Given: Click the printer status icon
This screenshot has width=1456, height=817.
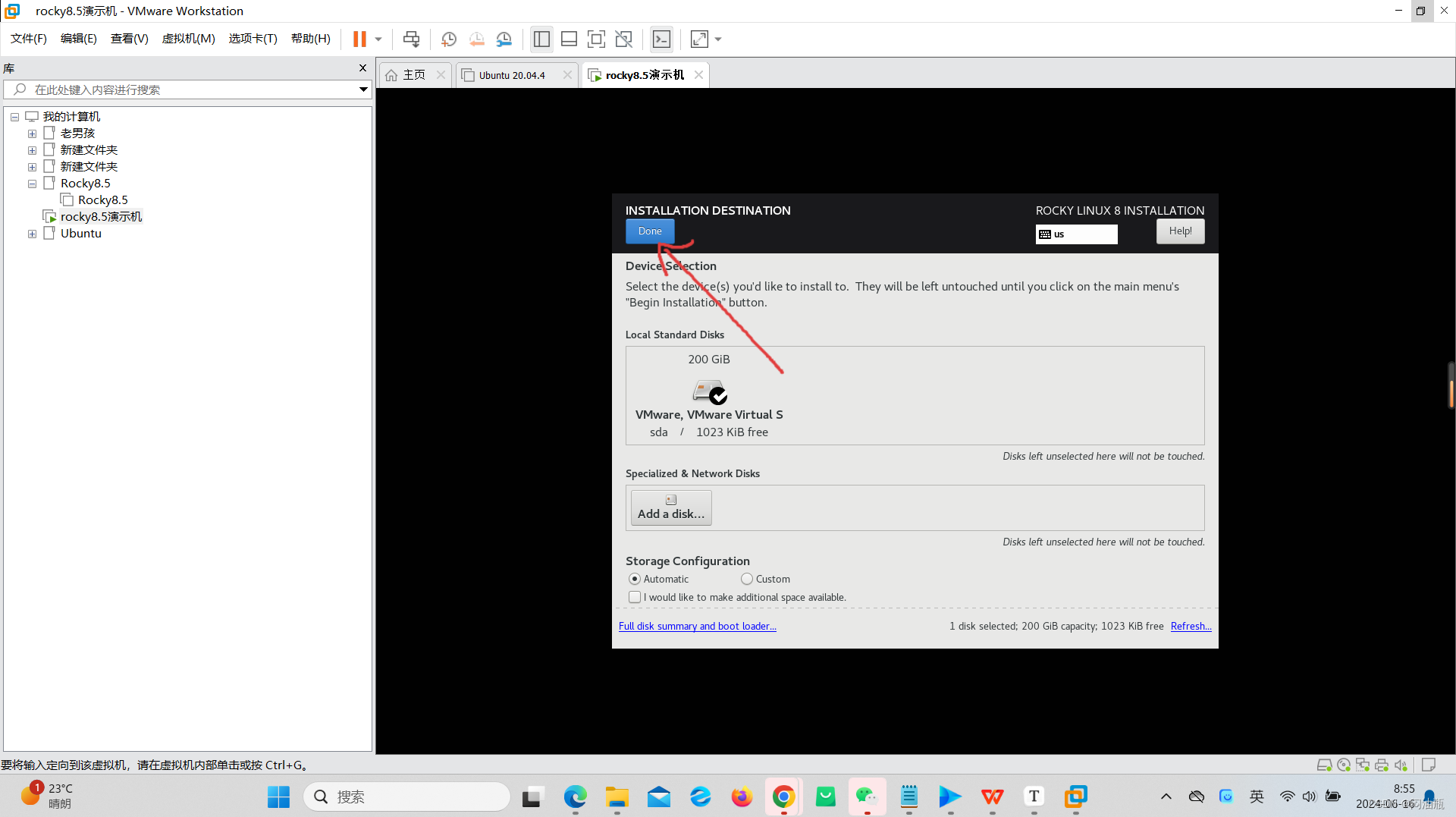Looking at the screenshot, I should coord(1382,765).
